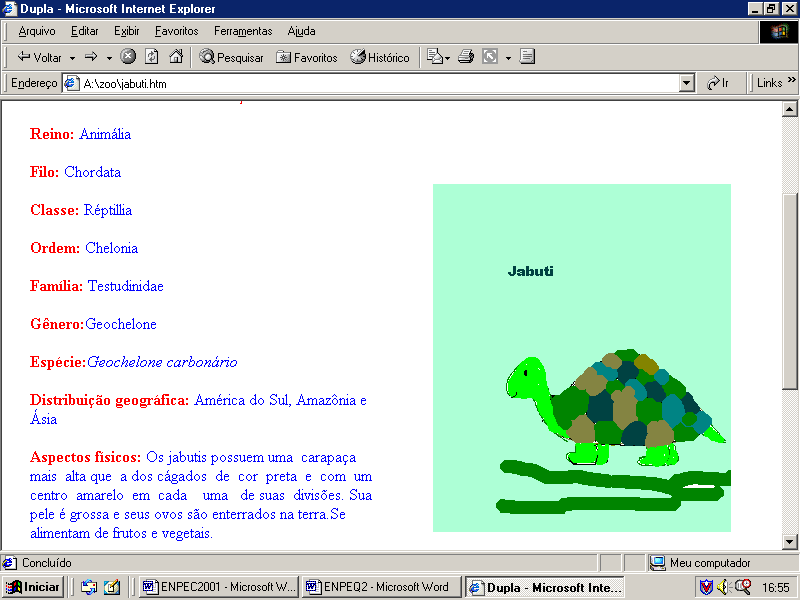Open the Voltar history dropdown arrow
This screenshot has width=800, height=600.
pos(72,58)
